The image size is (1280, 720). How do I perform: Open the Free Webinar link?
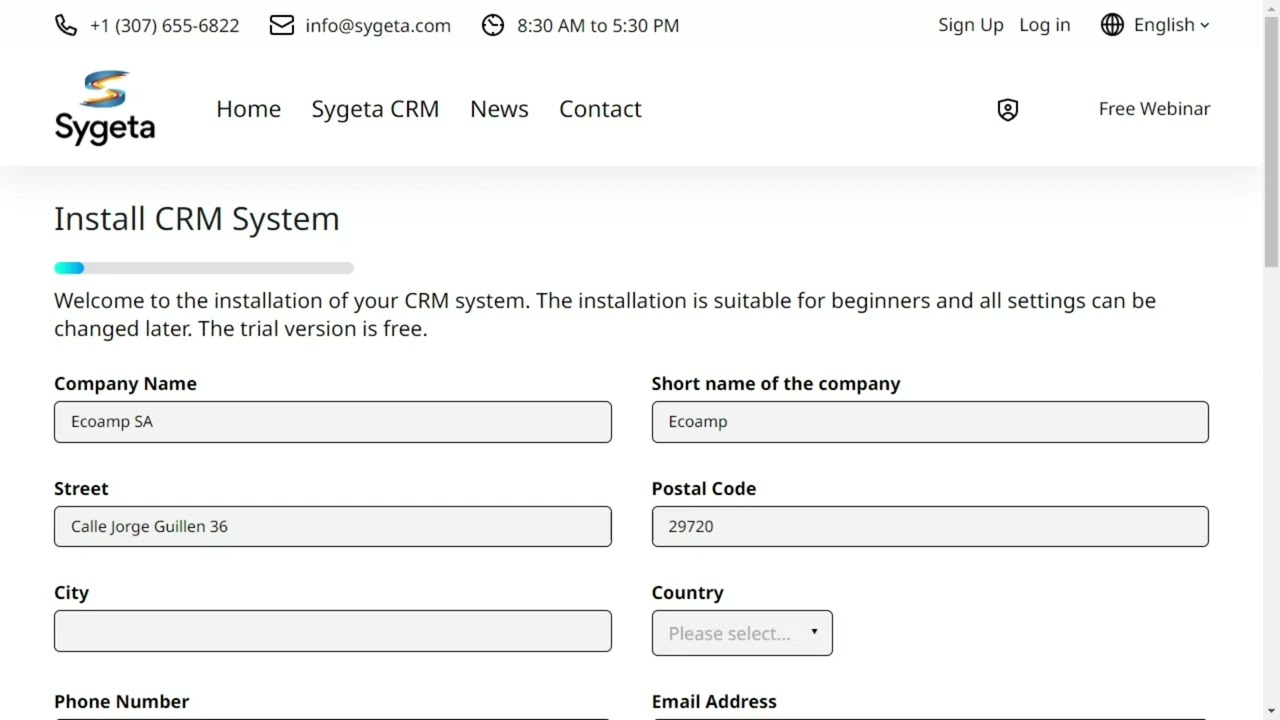click(x=1154, y=109)
